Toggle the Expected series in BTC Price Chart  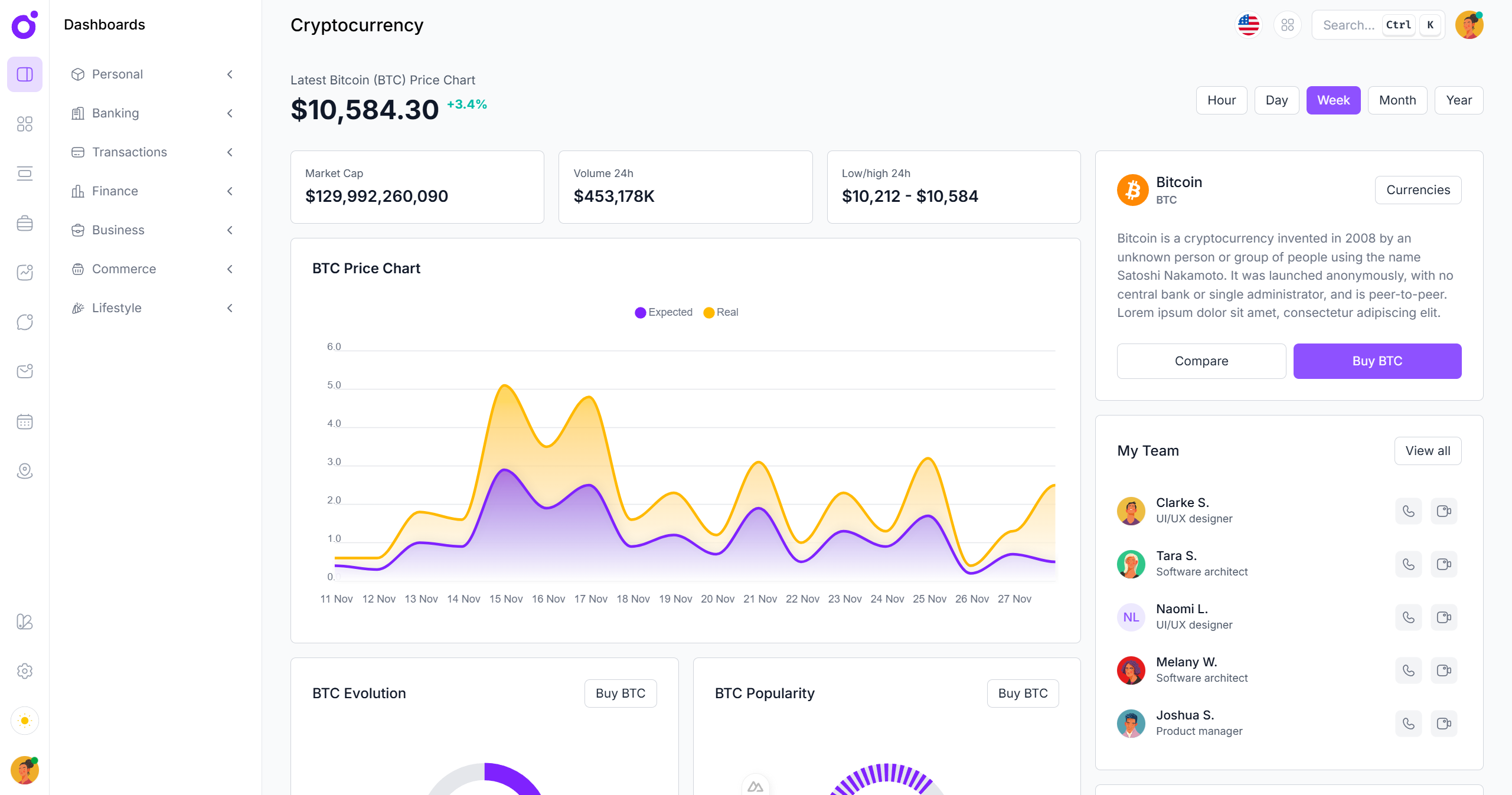(664, 312)
